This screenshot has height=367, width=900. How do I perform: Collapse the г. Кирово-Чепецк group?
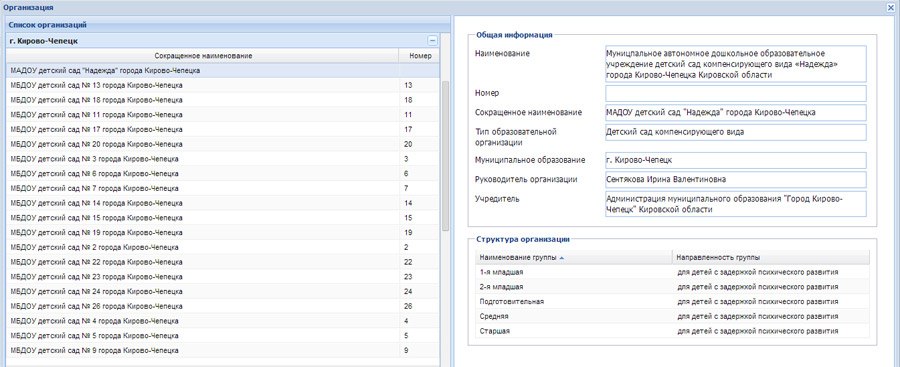(432, 41)
